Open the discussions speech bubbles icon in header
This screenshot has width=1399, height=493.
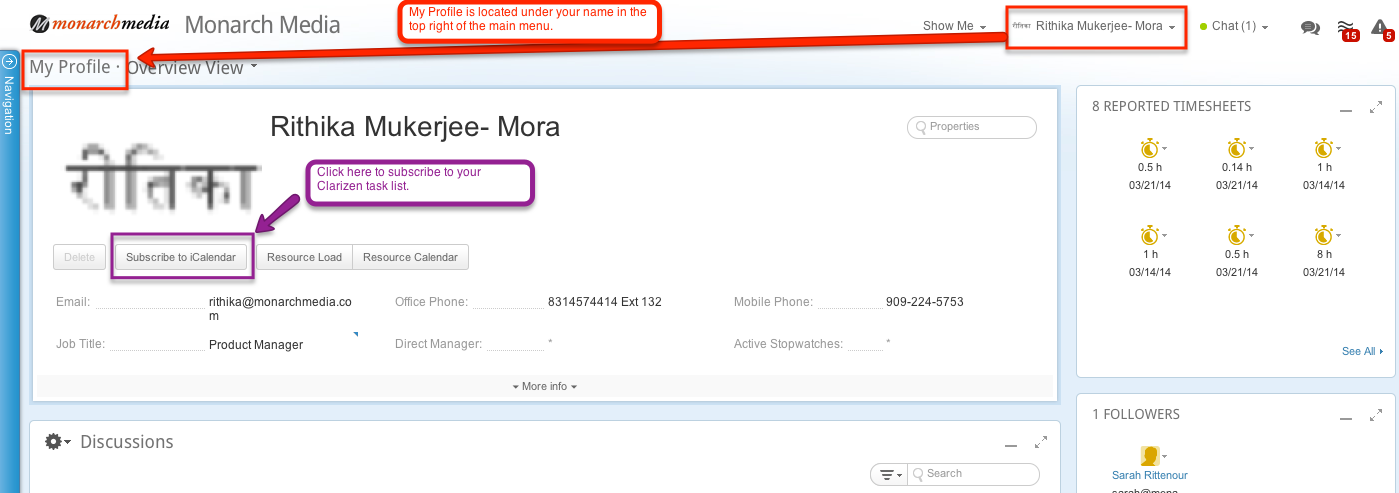1310,28
